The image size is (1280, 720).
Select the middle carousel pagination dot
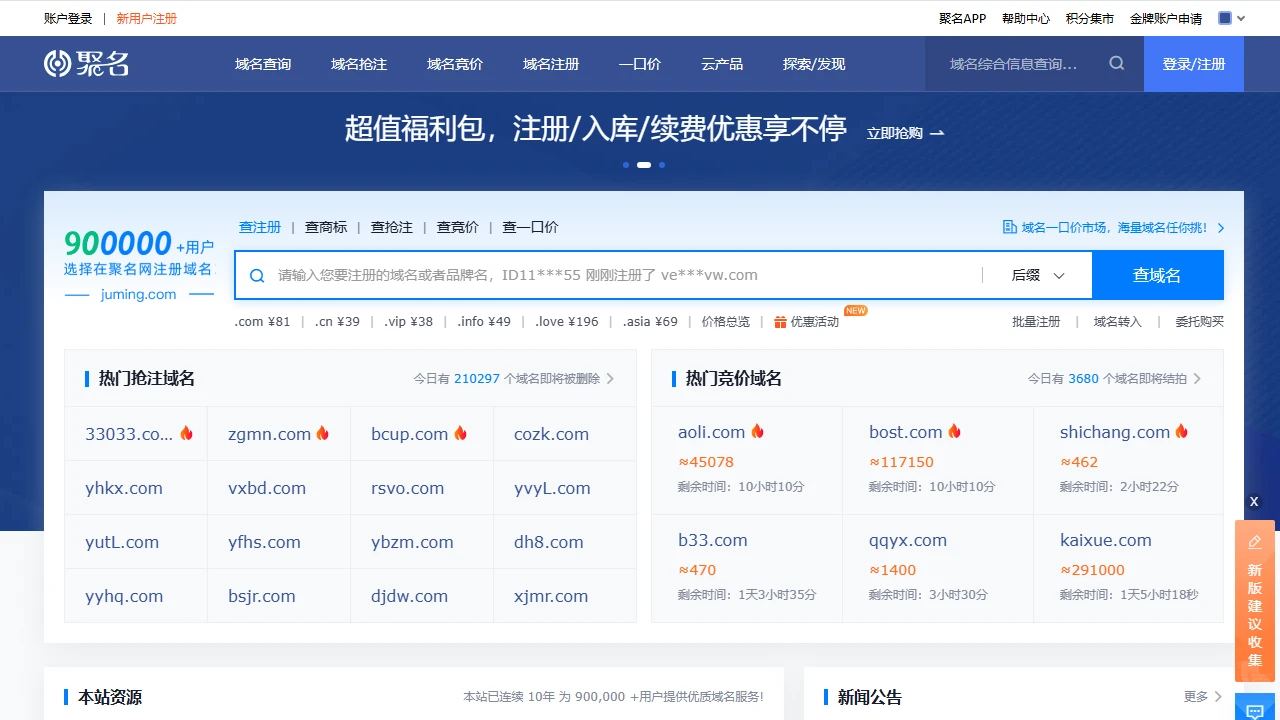click(x=643, y=165)
